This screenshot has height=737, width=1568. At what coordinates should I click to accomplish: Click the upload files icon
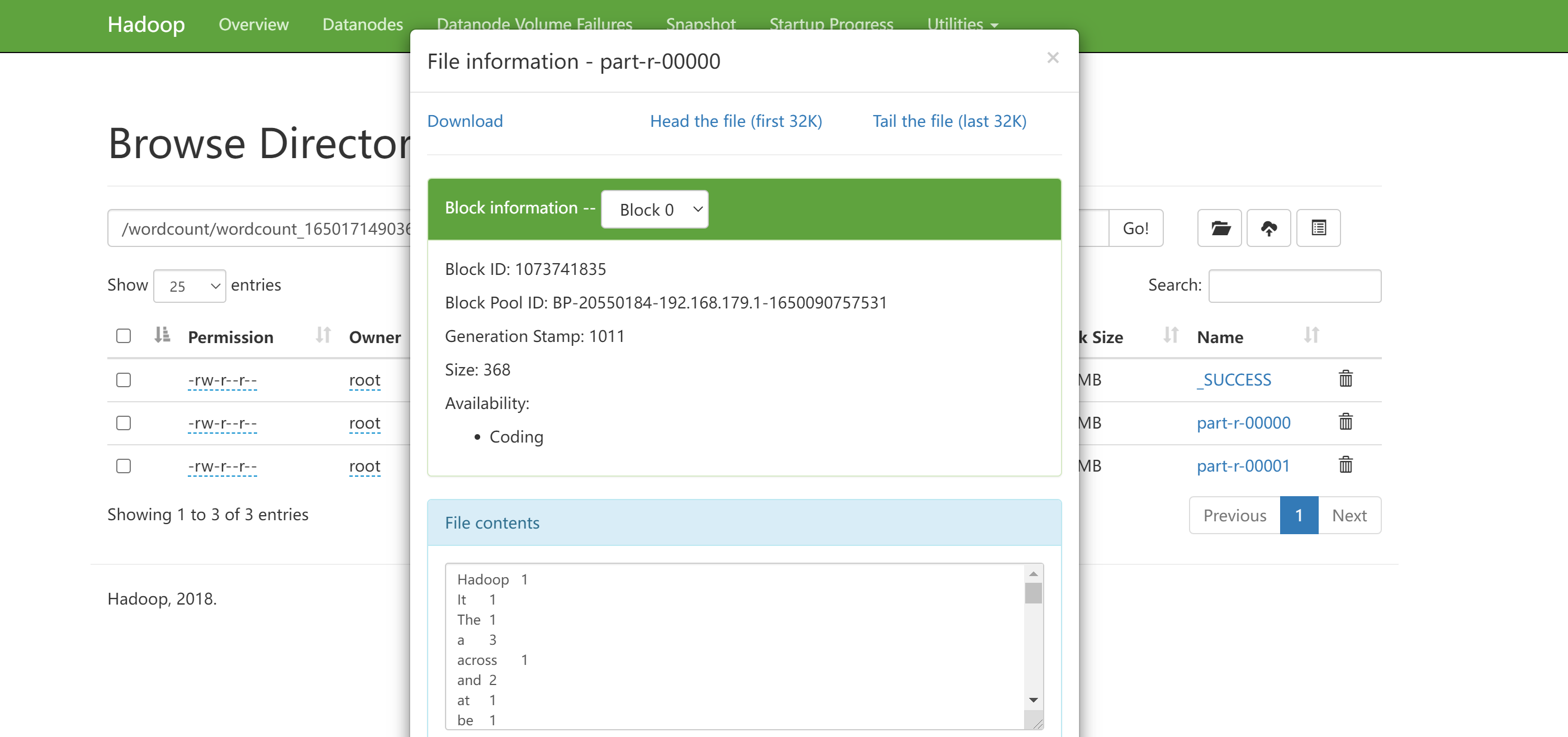(1268, 227)
